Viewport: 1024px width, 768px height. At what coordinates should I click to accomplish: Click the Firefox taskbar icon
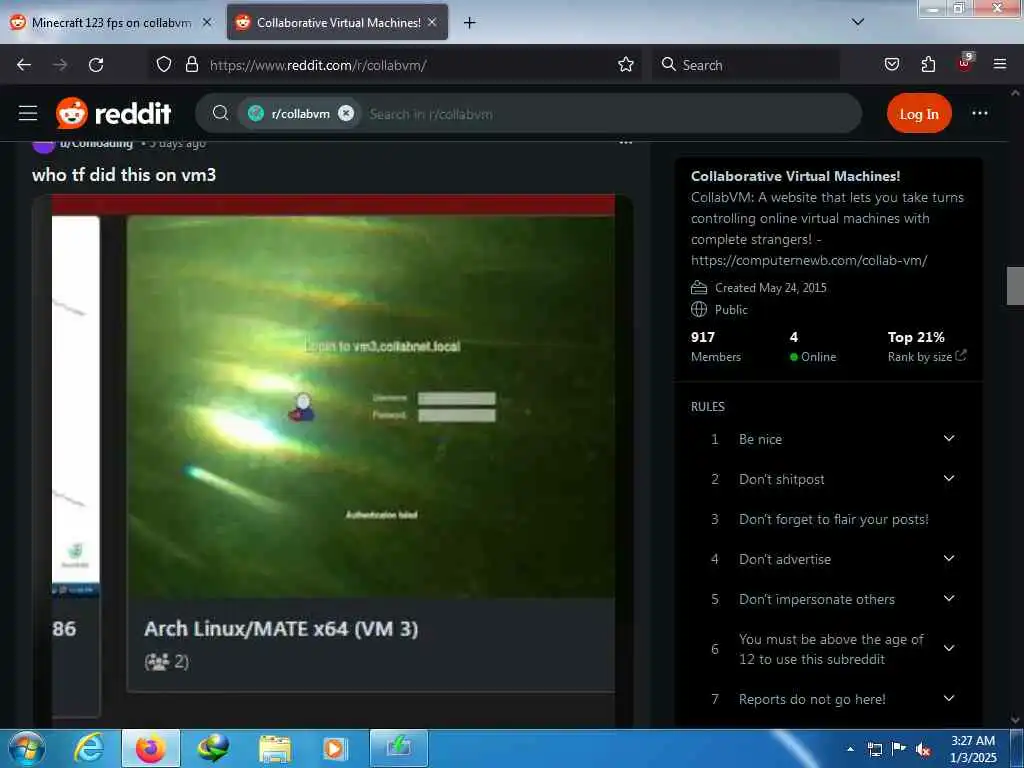pyautogui.click(x=150, y=748)
